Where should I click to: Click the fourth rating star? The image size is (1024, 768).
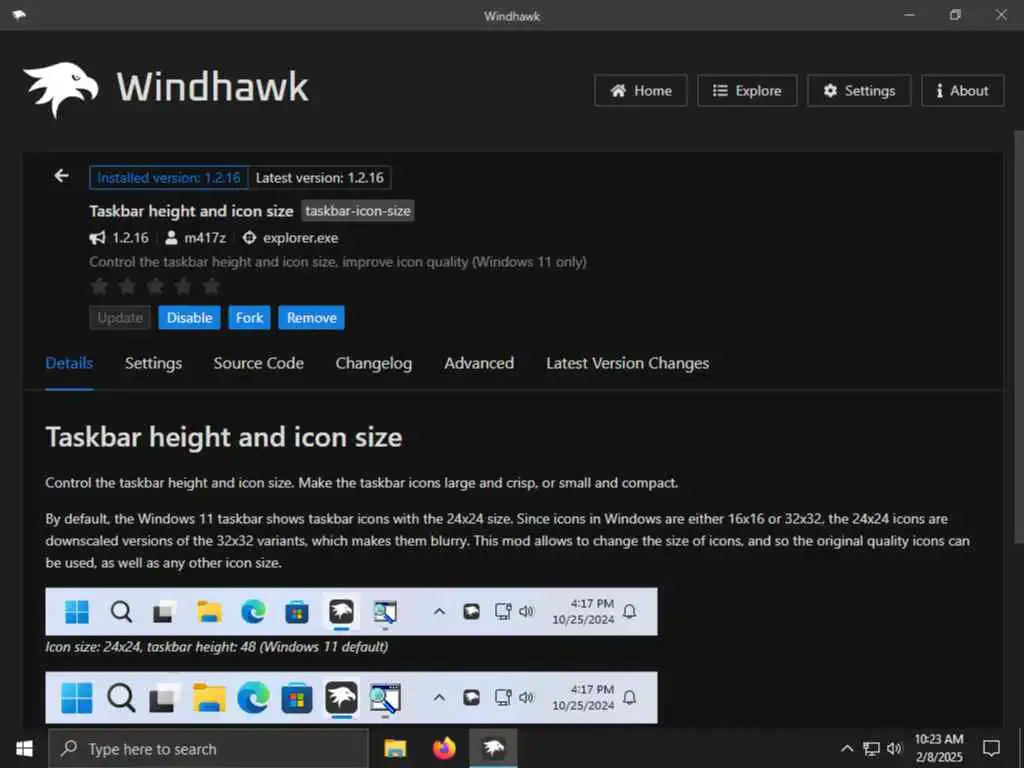184,286
